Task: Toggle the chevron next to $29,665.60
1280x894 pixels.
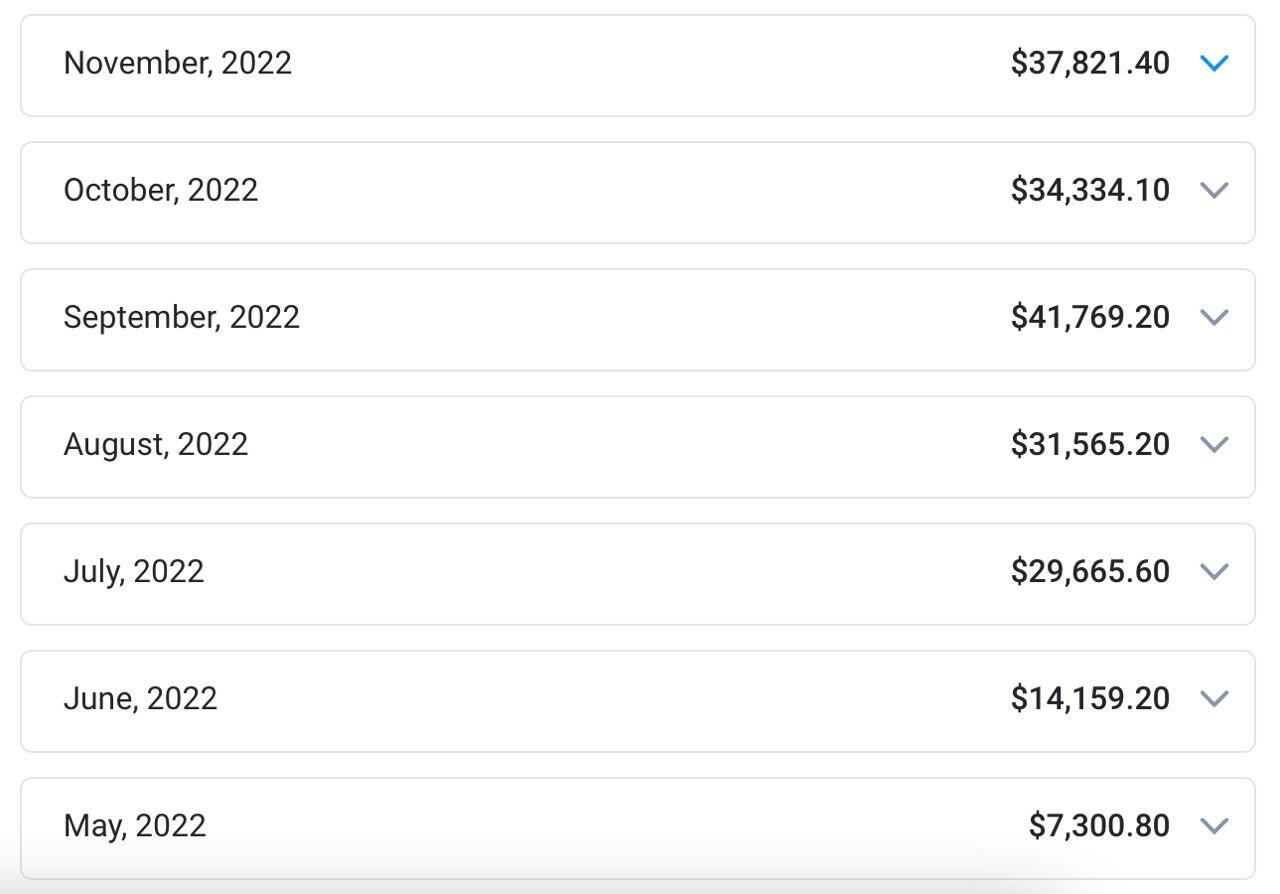Action: 1213,571
